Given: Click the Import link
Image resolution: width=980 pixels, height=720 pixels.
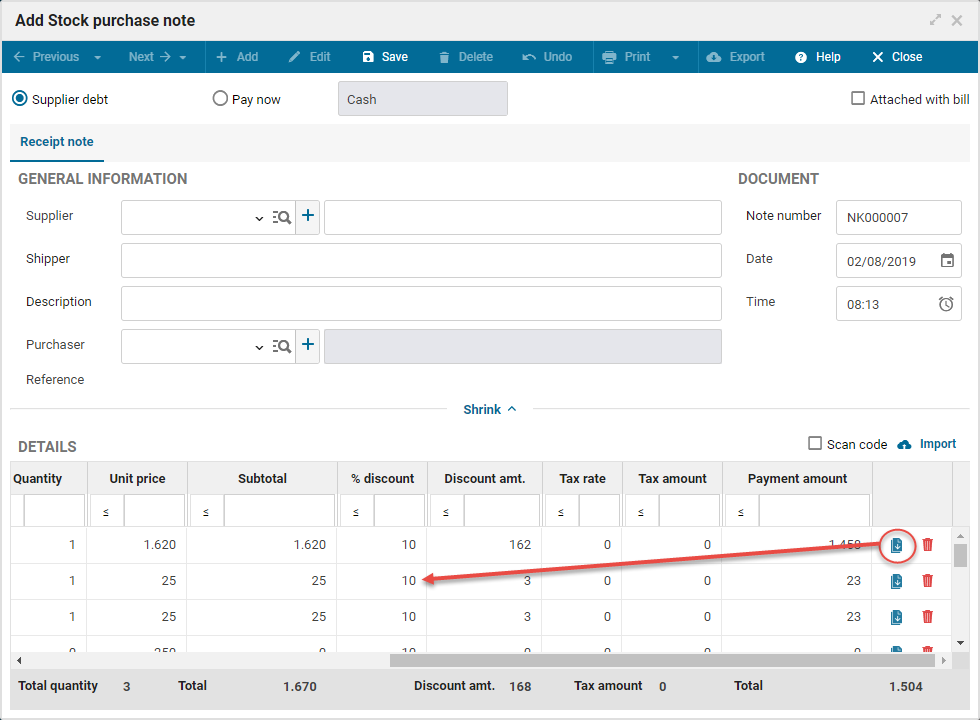Looking at the screenshot, I should click(x=937, y=444).
